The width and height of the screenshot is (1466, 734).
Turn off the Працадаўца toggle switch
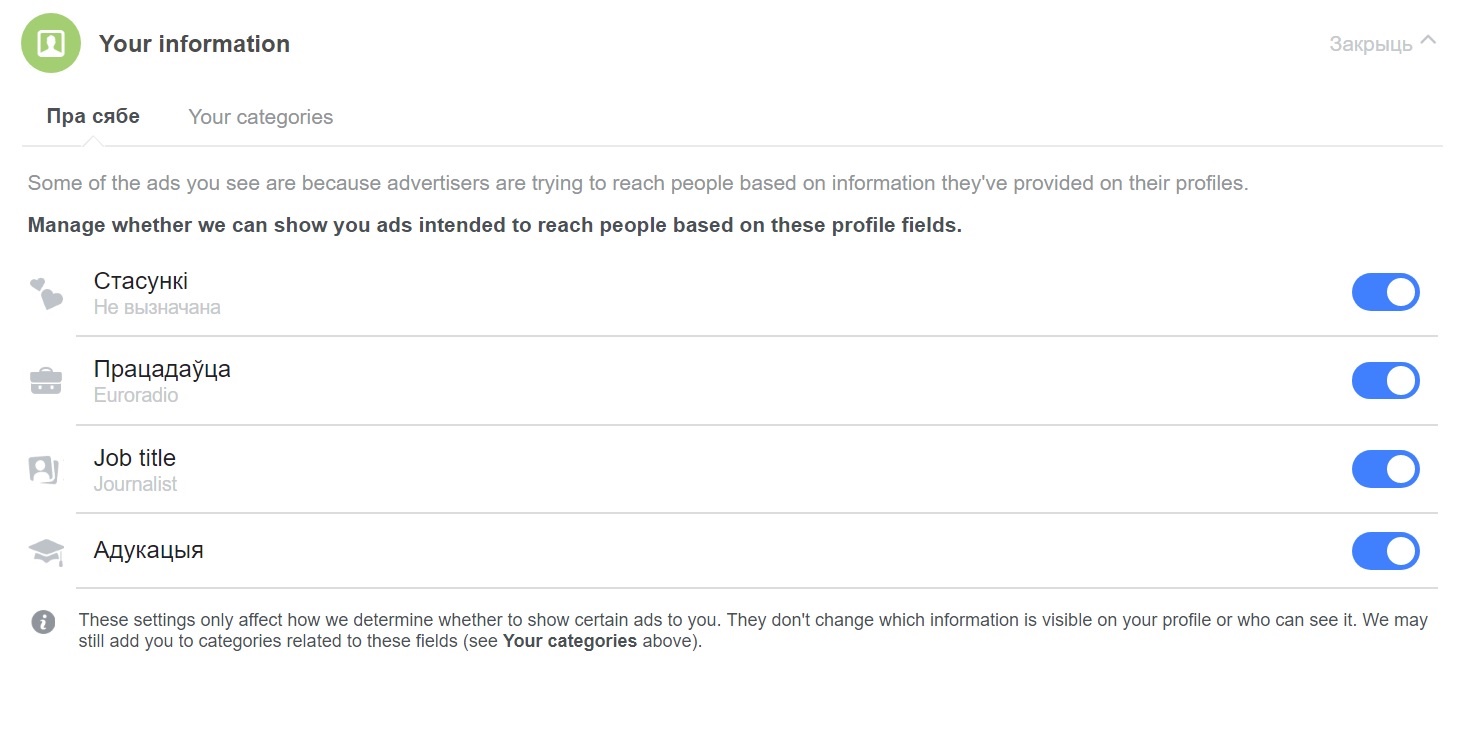(1385, 380)
